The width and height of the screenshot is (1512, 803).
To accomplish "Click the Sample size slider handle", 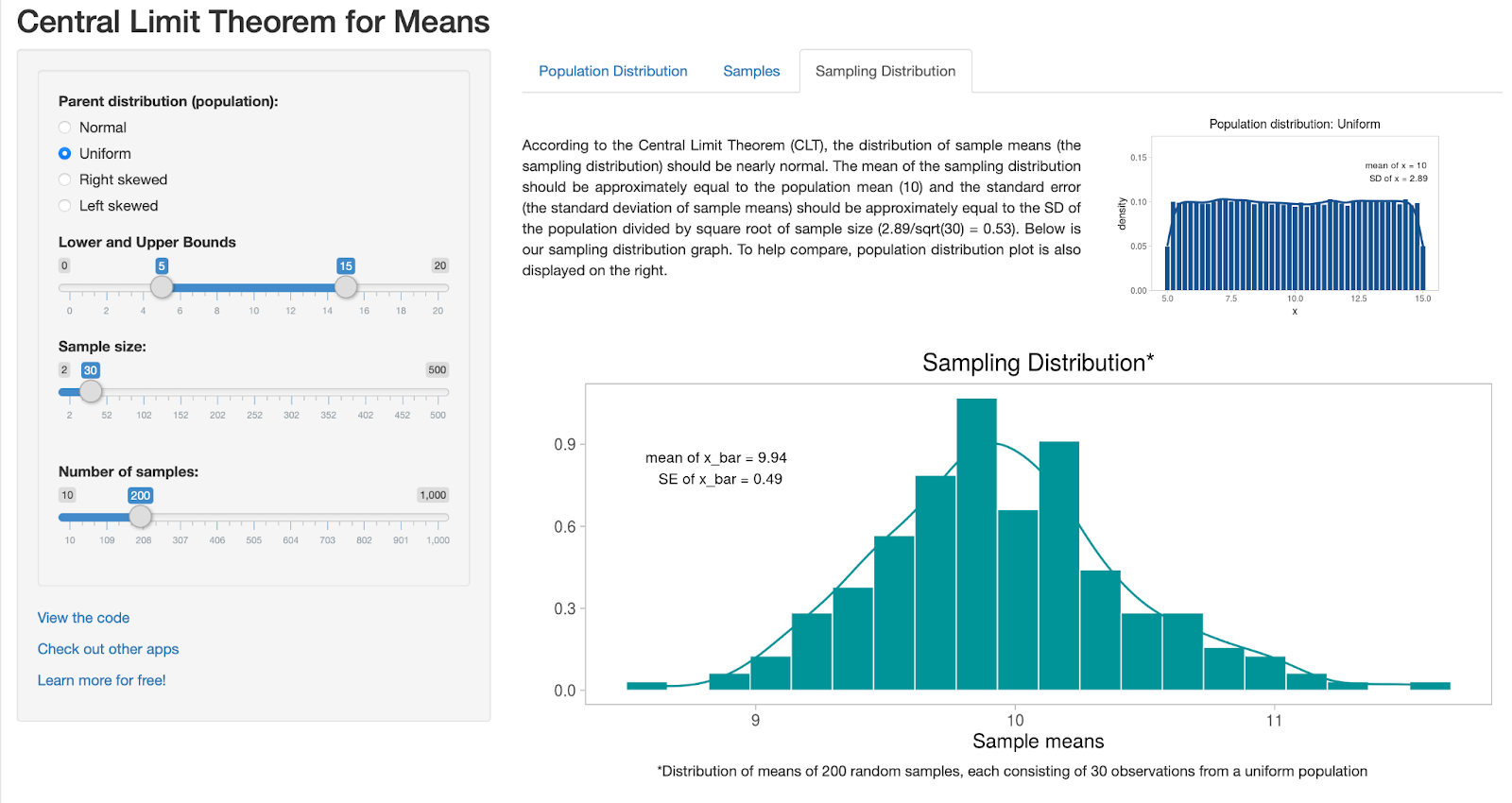I will pyautogui.click(x=91, y=391).
